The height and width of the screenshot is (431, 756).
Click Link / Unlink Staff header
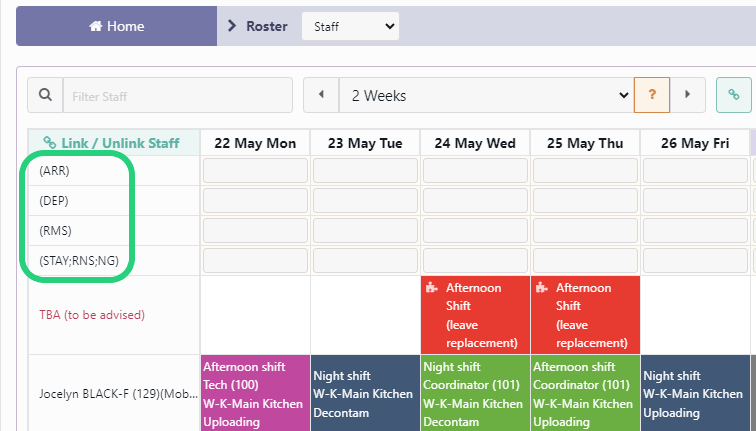[111, 143]
